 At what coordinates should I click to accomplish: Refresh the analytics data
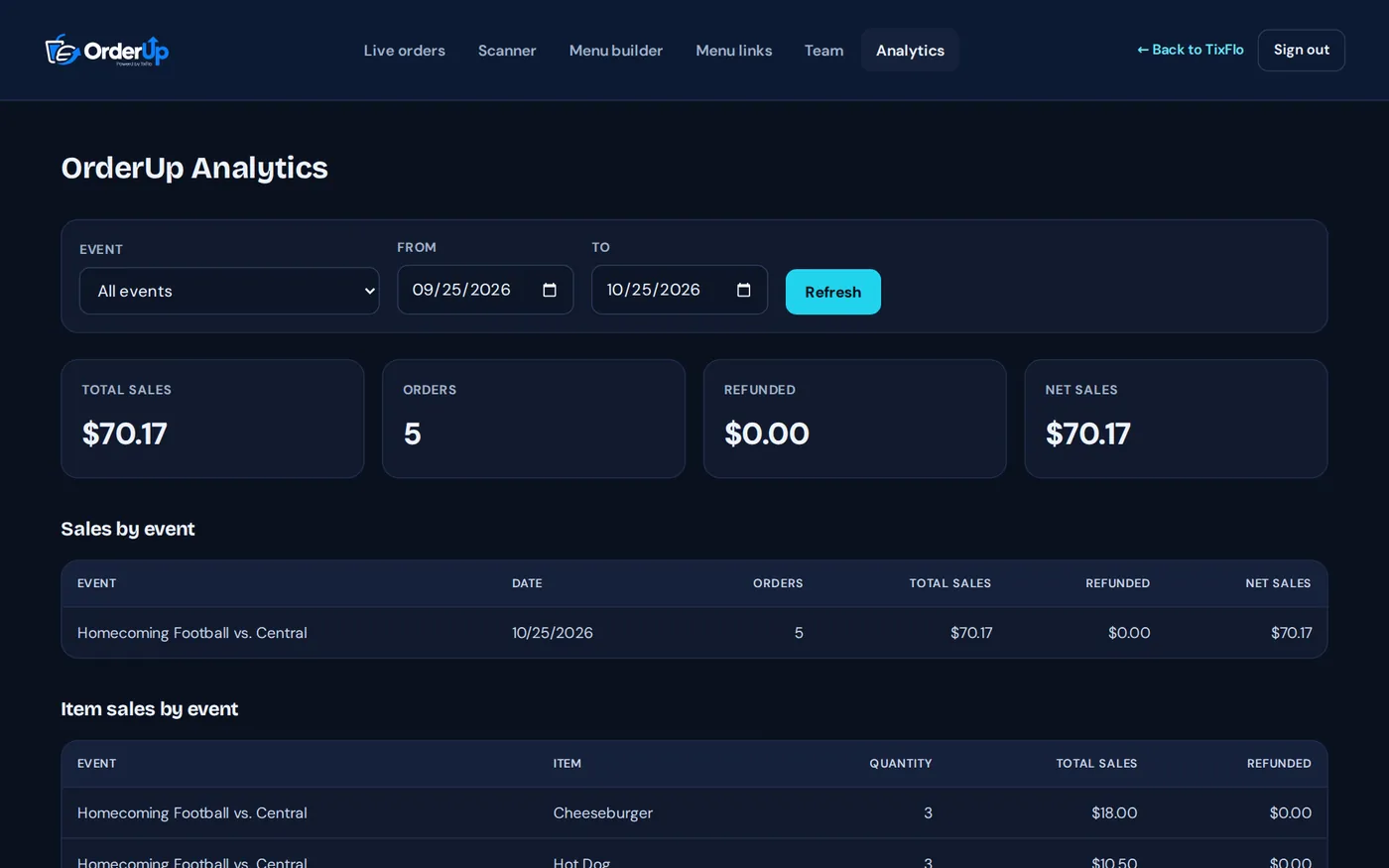coord(833,292)
